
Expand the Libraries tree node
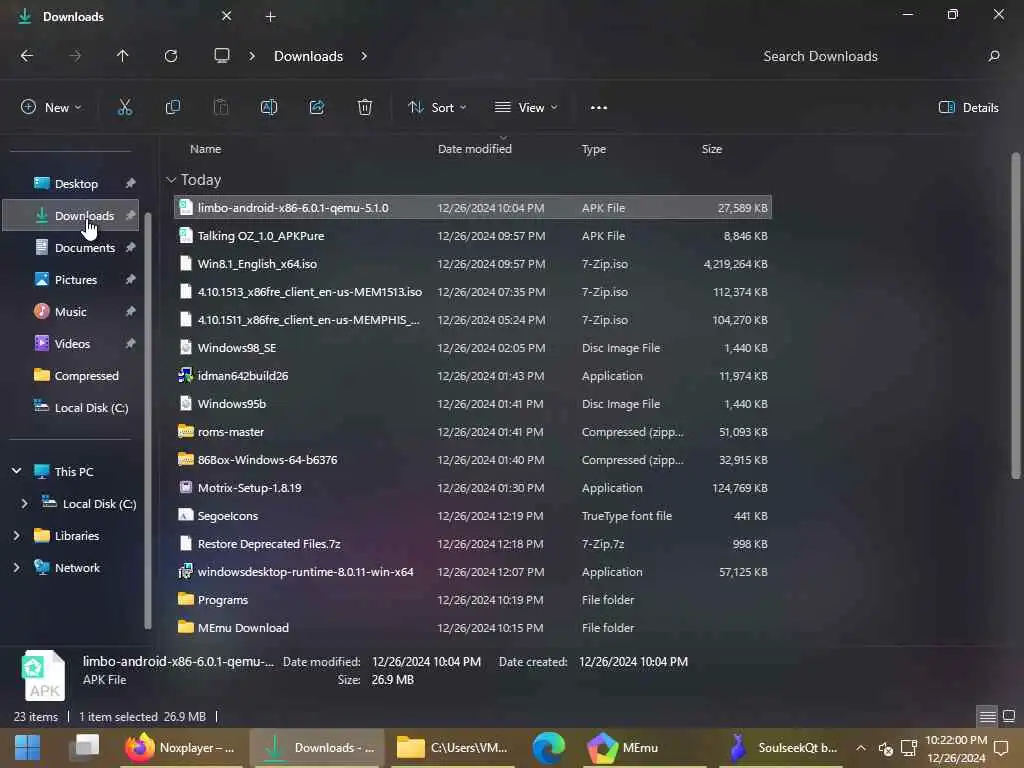point(16,536)
